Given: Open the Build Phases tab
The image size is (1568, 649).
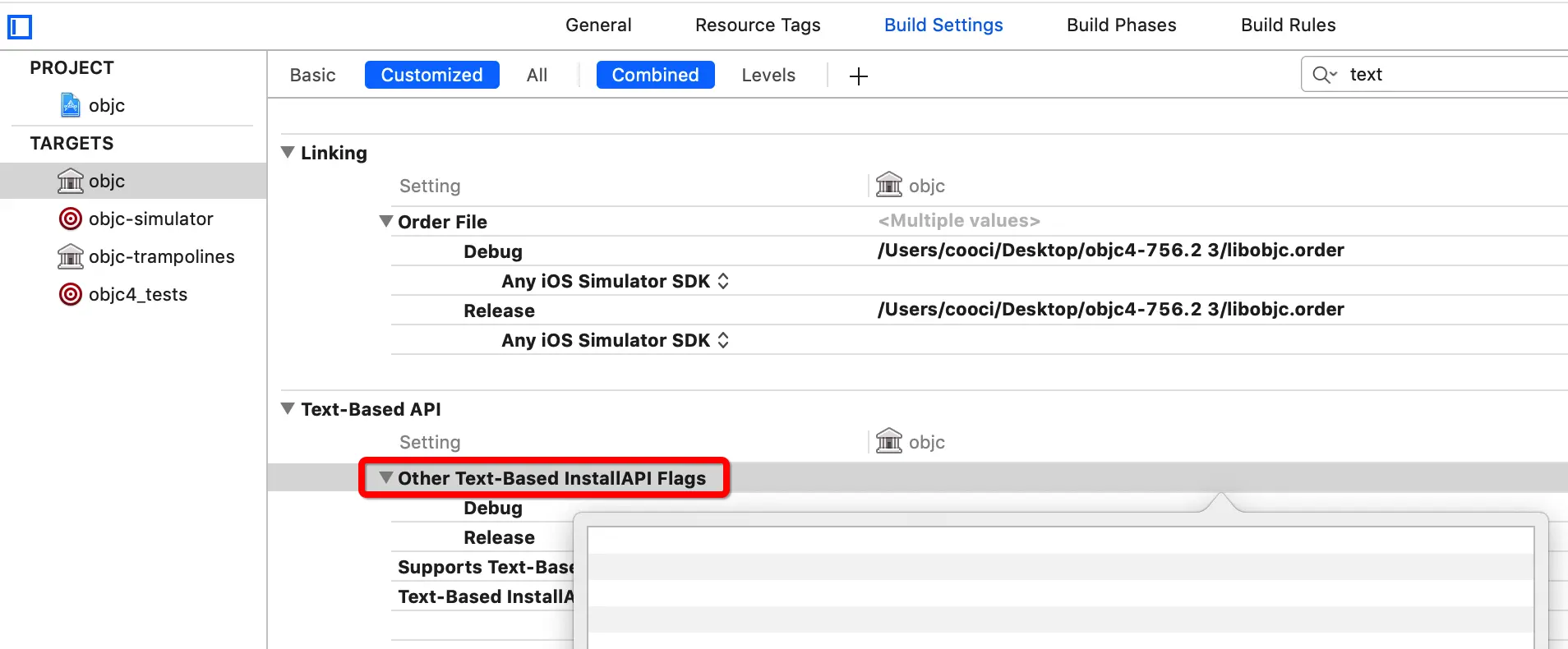Looking at the screenshot, I should tap(1121, 25).
